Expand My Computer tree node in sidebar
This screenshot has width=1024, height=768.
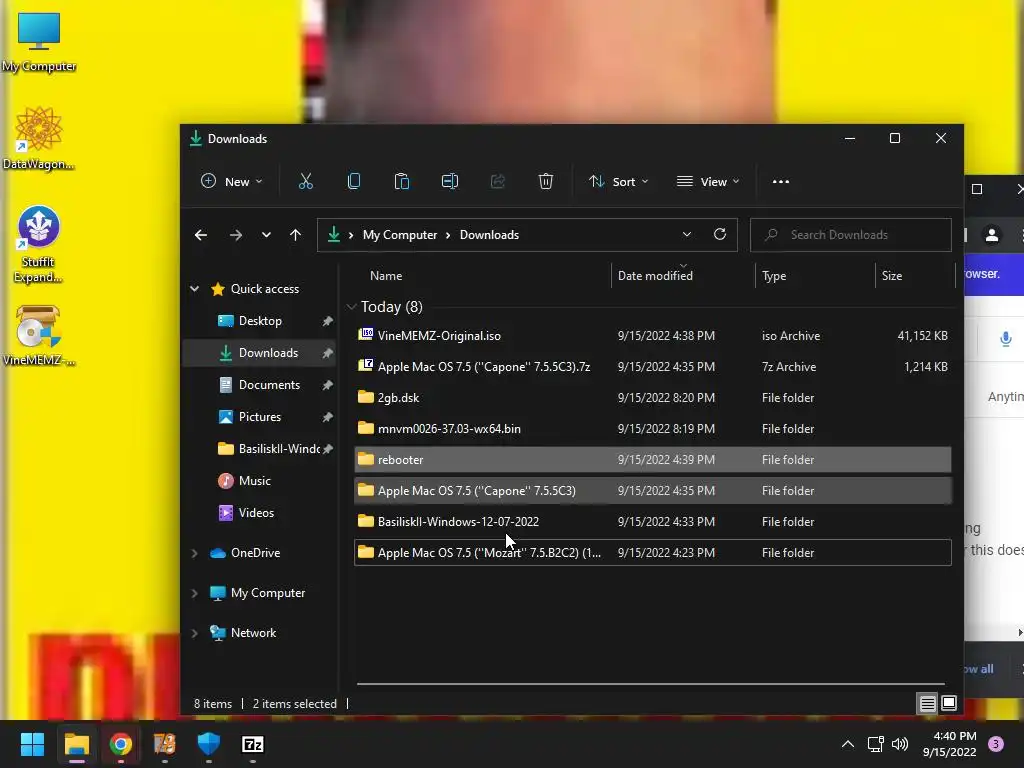coord(195,593)
